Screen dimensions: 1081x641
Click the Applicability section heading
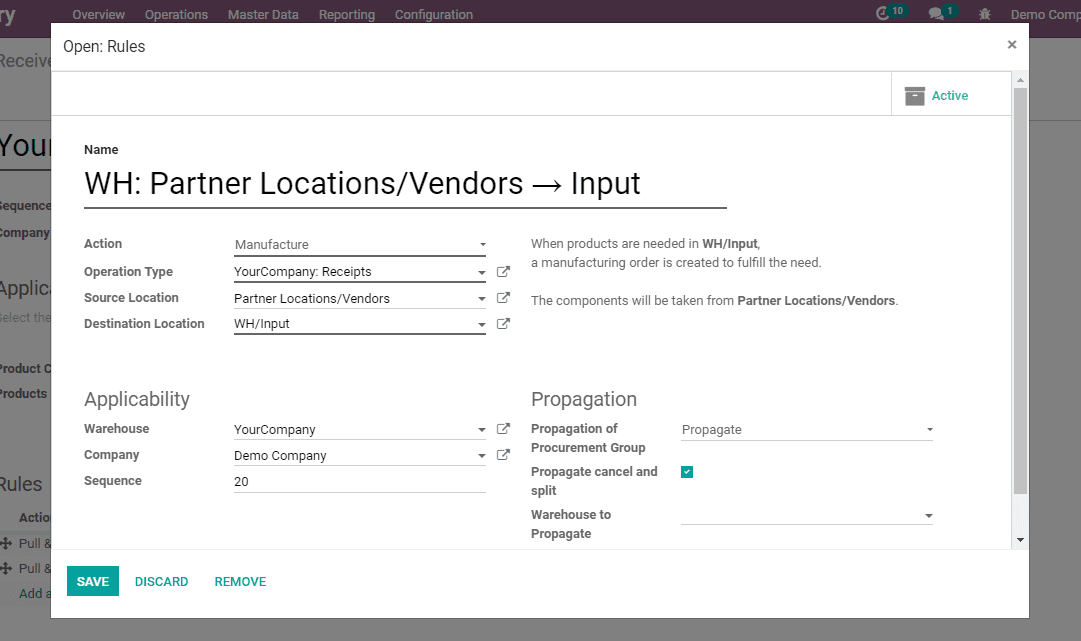137,399
